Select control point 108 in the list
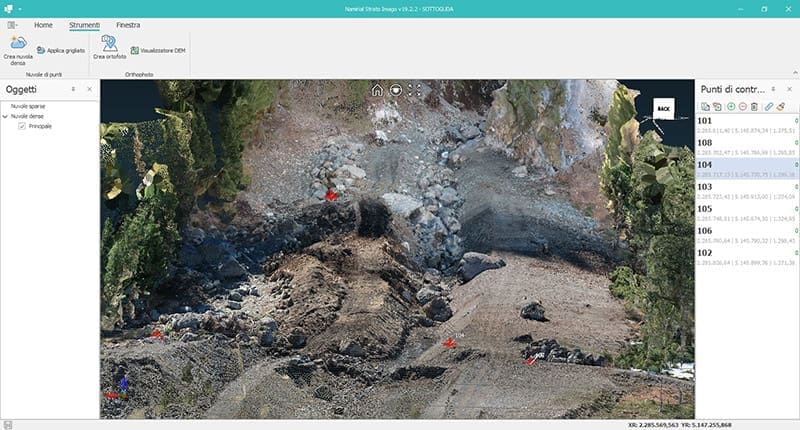Image resolution: width=800 pixels, height=430 pixels. [745, 147]
